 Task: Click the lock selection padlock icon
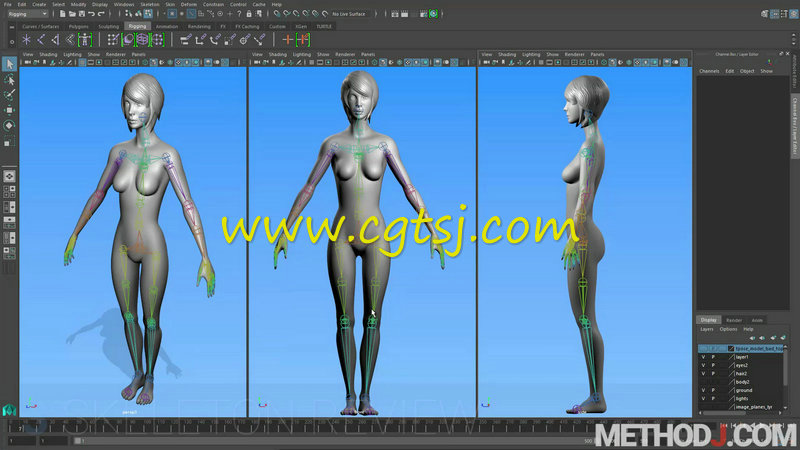coord(249,14)
